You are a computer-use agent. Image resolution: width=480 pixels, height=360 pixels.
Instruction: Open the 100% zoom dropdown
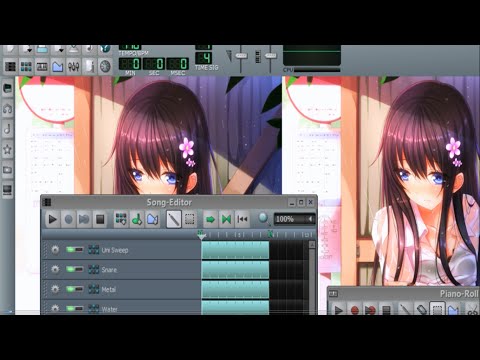click(x=294, y=219)
